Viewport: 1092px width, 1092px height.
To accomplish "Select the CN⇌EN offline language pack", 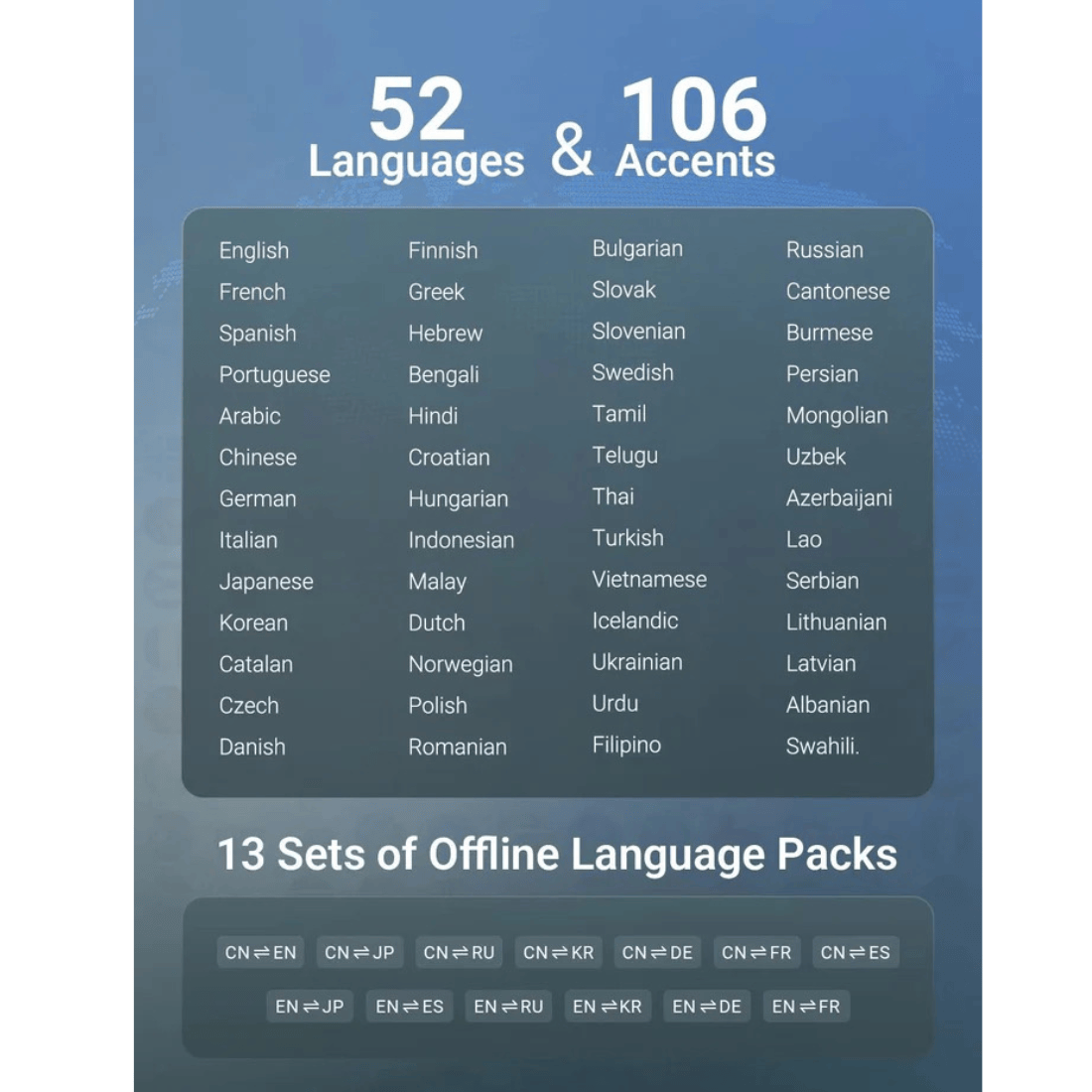I will pos(260,952).
